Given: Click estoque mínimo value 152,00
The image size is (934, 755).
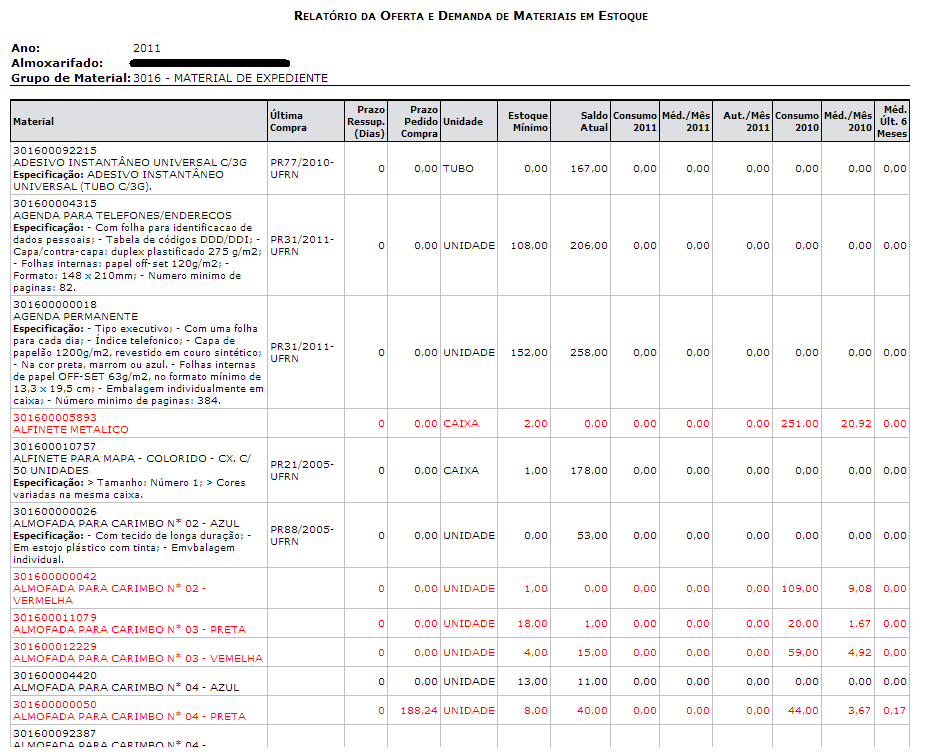Looking at the screenshot, I should (529, 353).
